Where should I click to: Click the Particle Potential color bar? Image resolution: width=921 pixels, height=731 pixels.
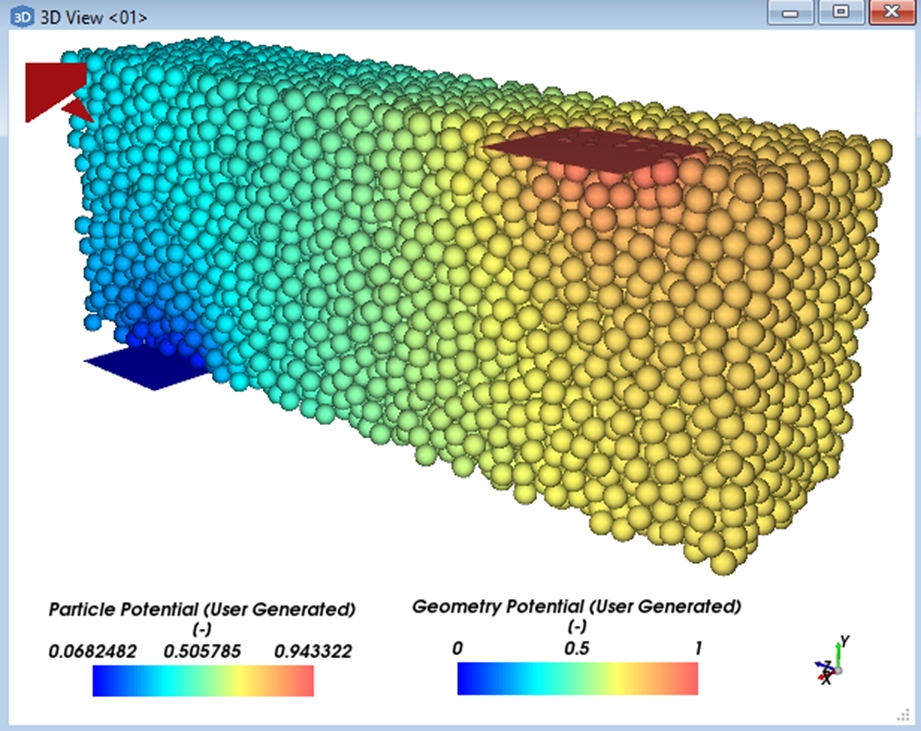[203, 680]
